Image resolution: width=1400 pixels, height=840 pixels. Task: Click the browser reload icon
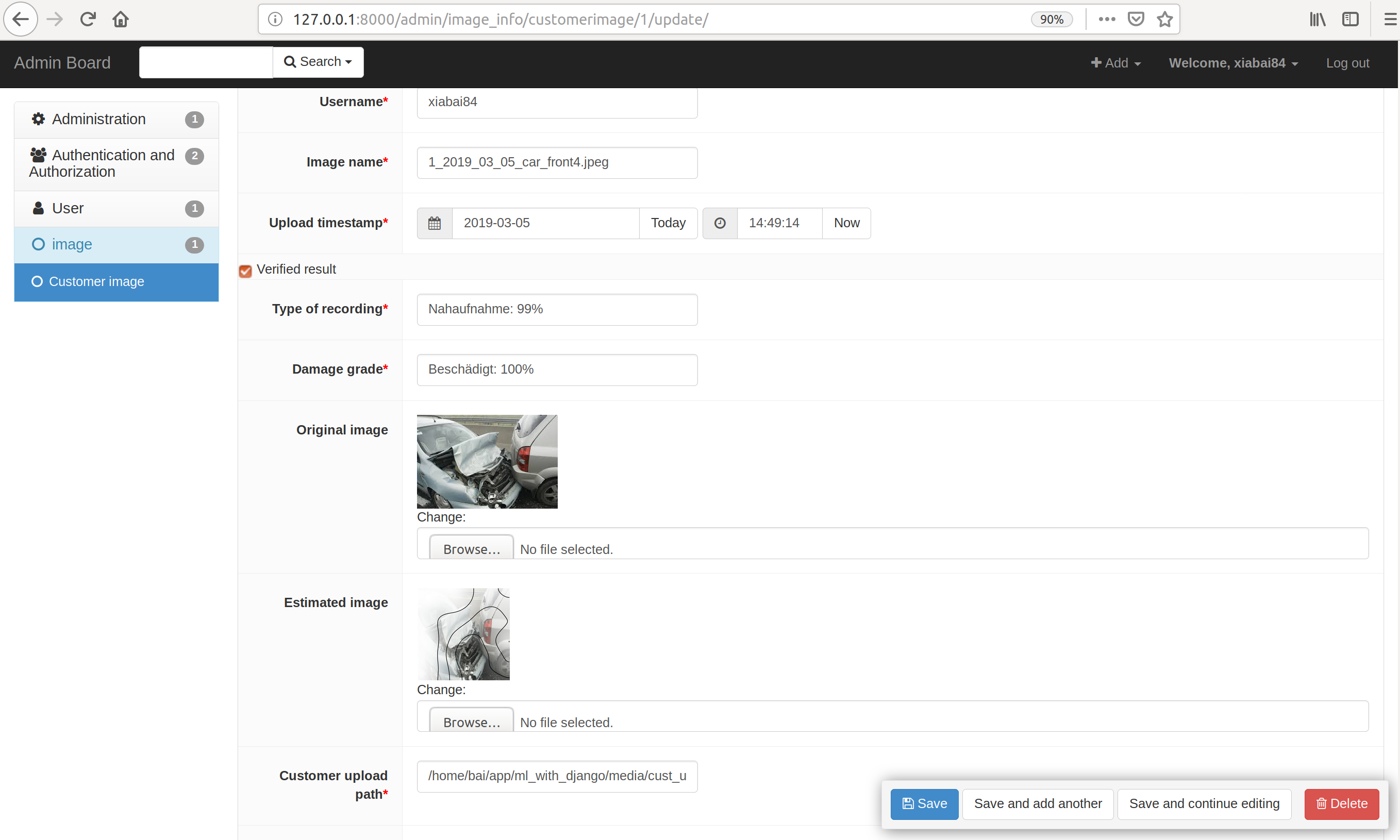(x=88, y=19)
